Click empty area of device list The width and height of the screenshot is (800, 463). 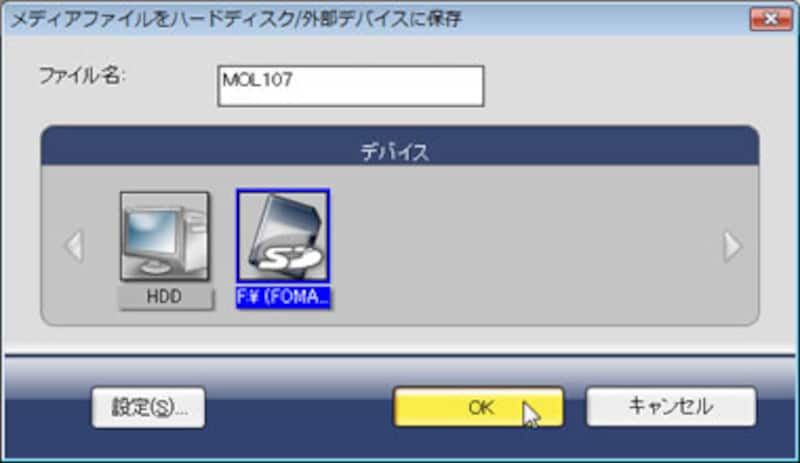pos(526,245)
